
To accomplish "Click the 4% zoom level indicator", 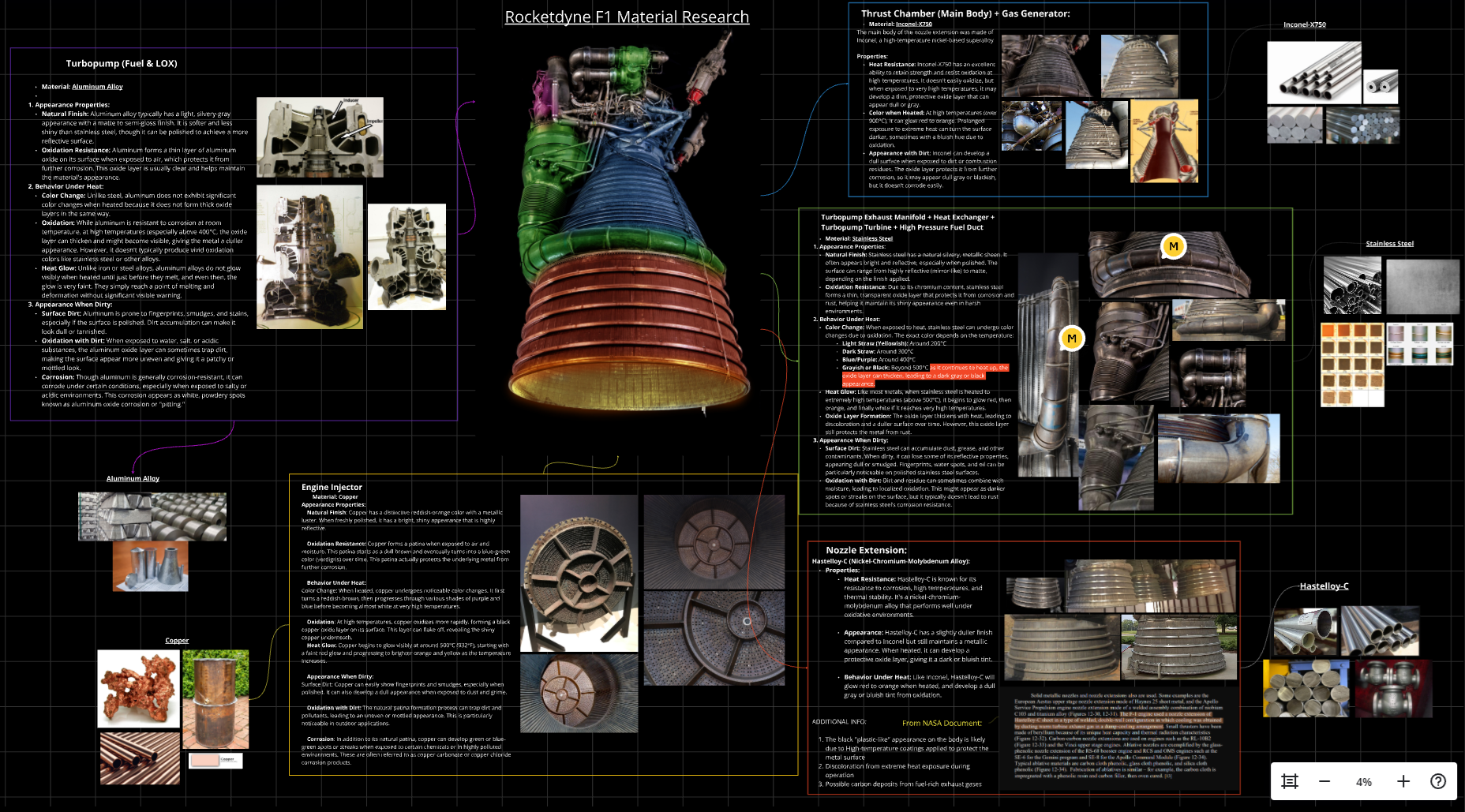I will [1364, 781].
